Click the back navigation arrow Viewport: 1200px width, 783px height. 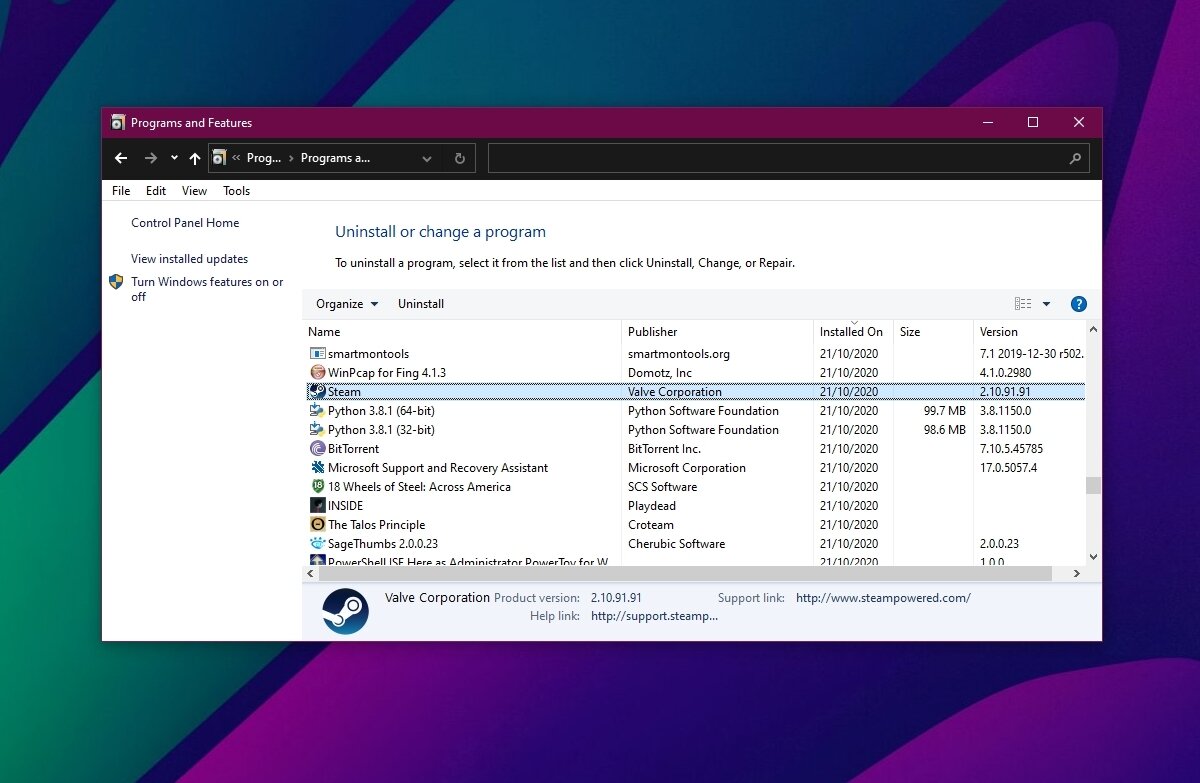pos(121,158)
